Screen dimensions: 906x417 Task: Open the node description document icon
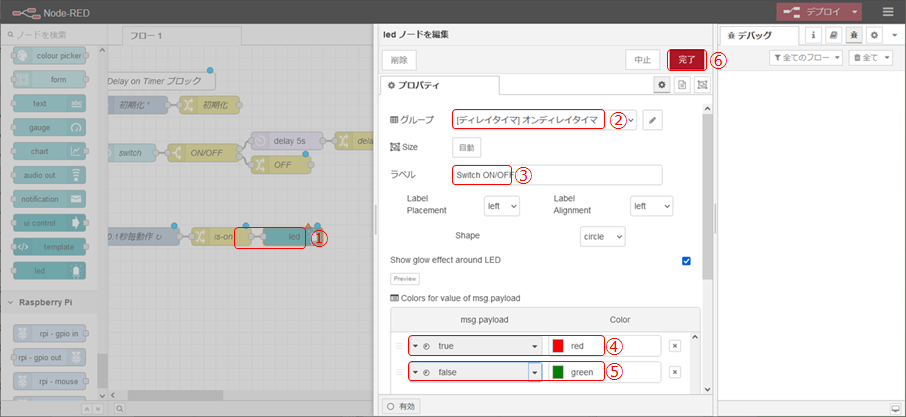click(x=681, y=85)
